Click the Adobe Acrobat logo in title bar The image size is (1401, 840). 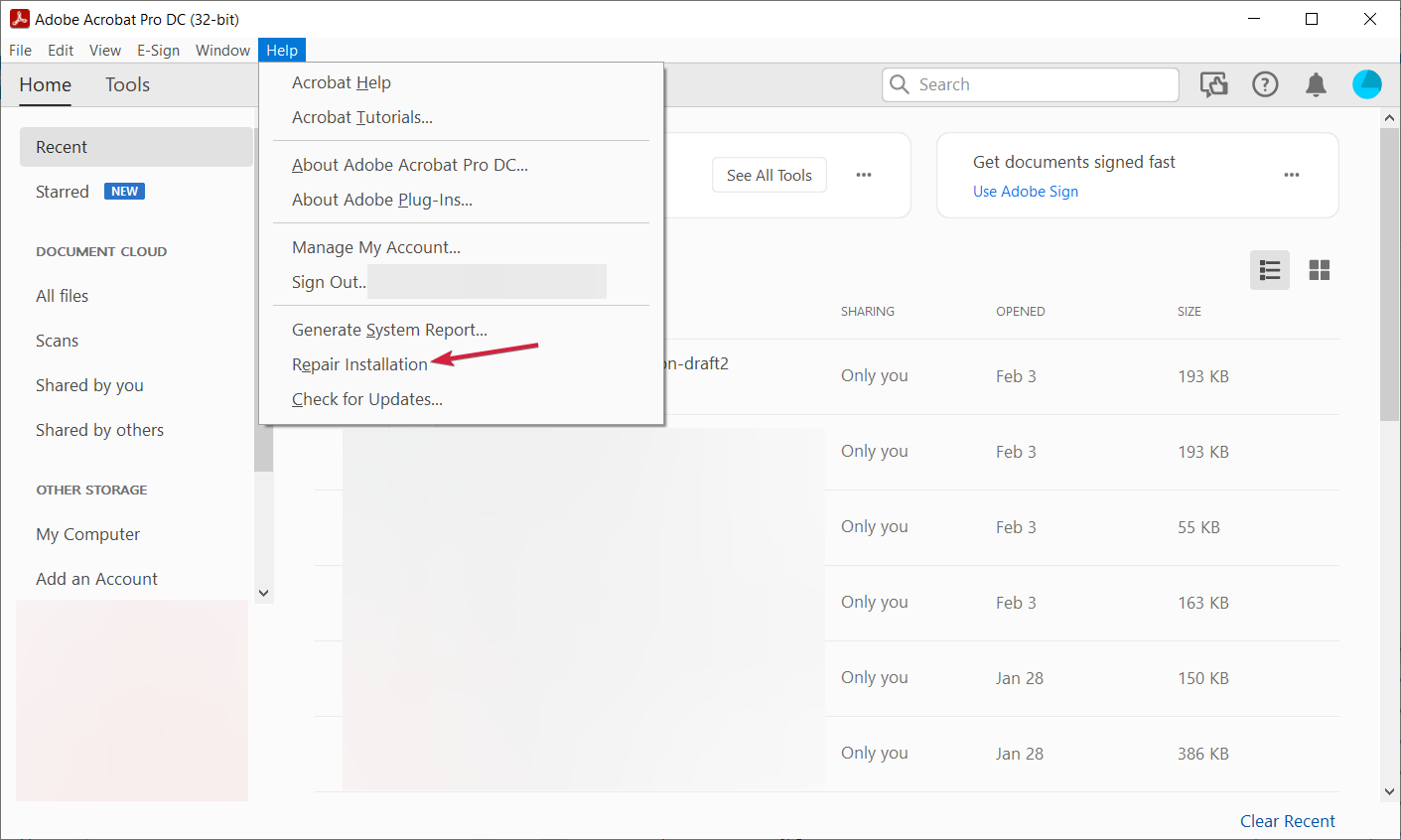click(19, 19)
